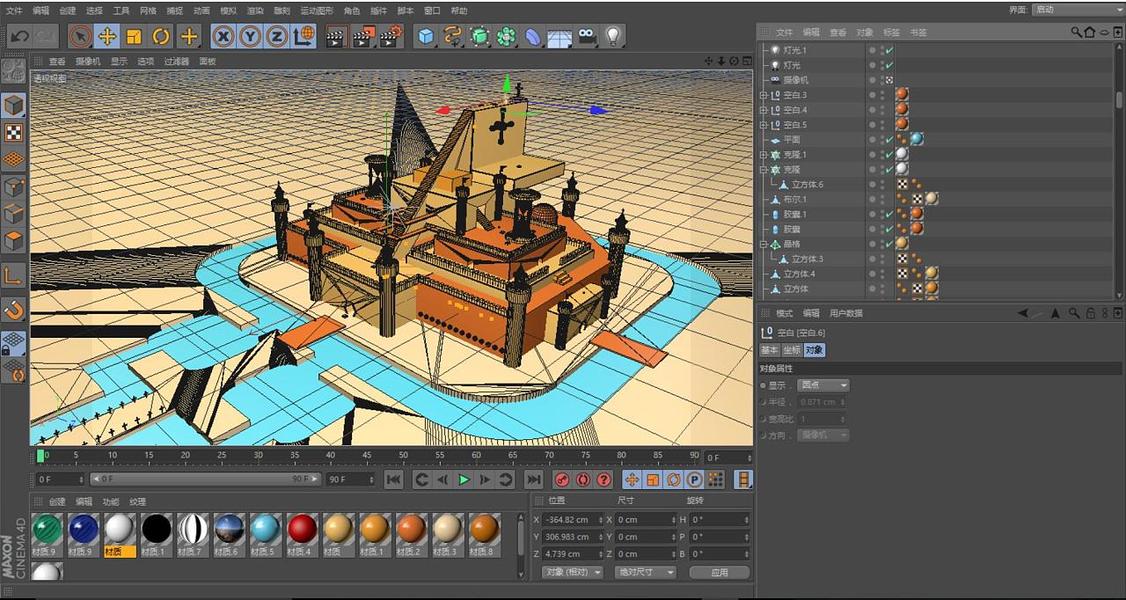
Task: Activate the Scale tool
Action: click(134, 37)
